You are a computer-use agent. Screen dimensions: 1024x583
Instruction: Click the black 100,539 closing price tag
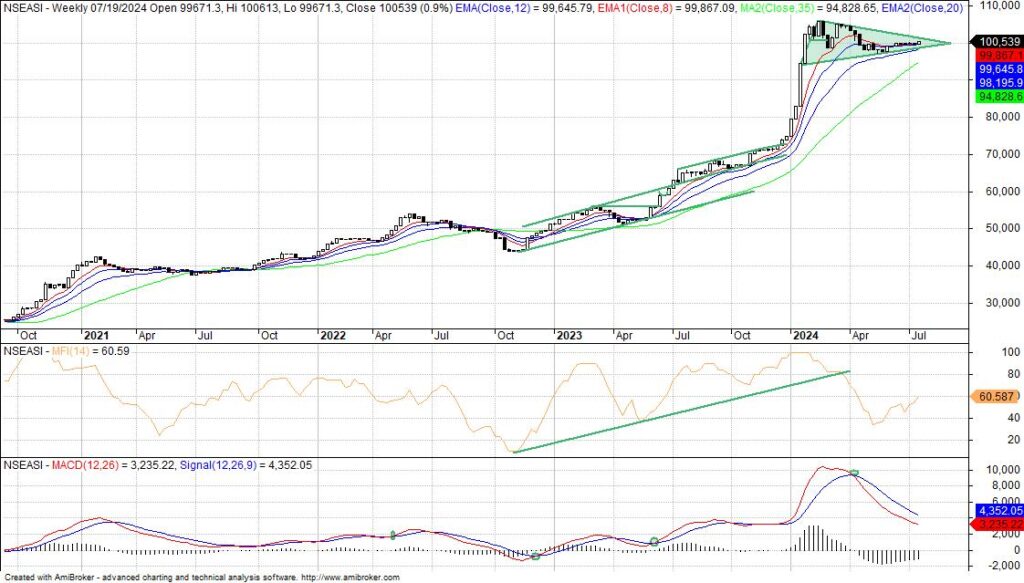pyautogui.click(x=999, y=41)
